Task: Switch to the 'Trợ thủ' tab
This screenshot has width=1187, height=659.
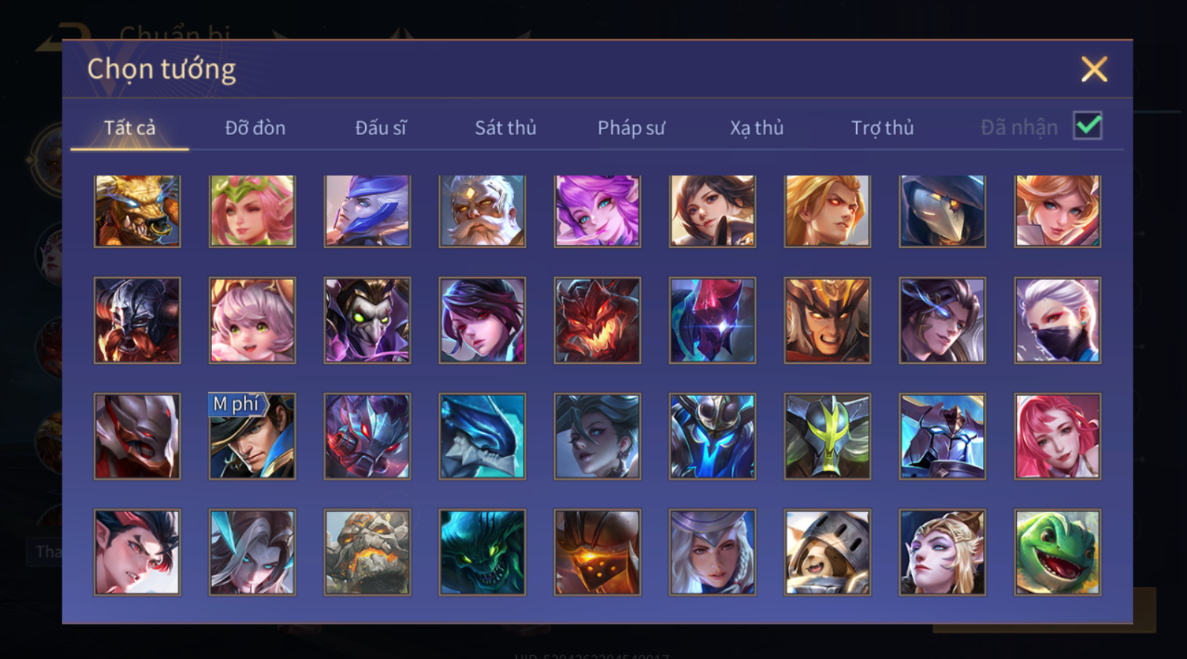Action: pyautogui.click(x=882, y=128)
